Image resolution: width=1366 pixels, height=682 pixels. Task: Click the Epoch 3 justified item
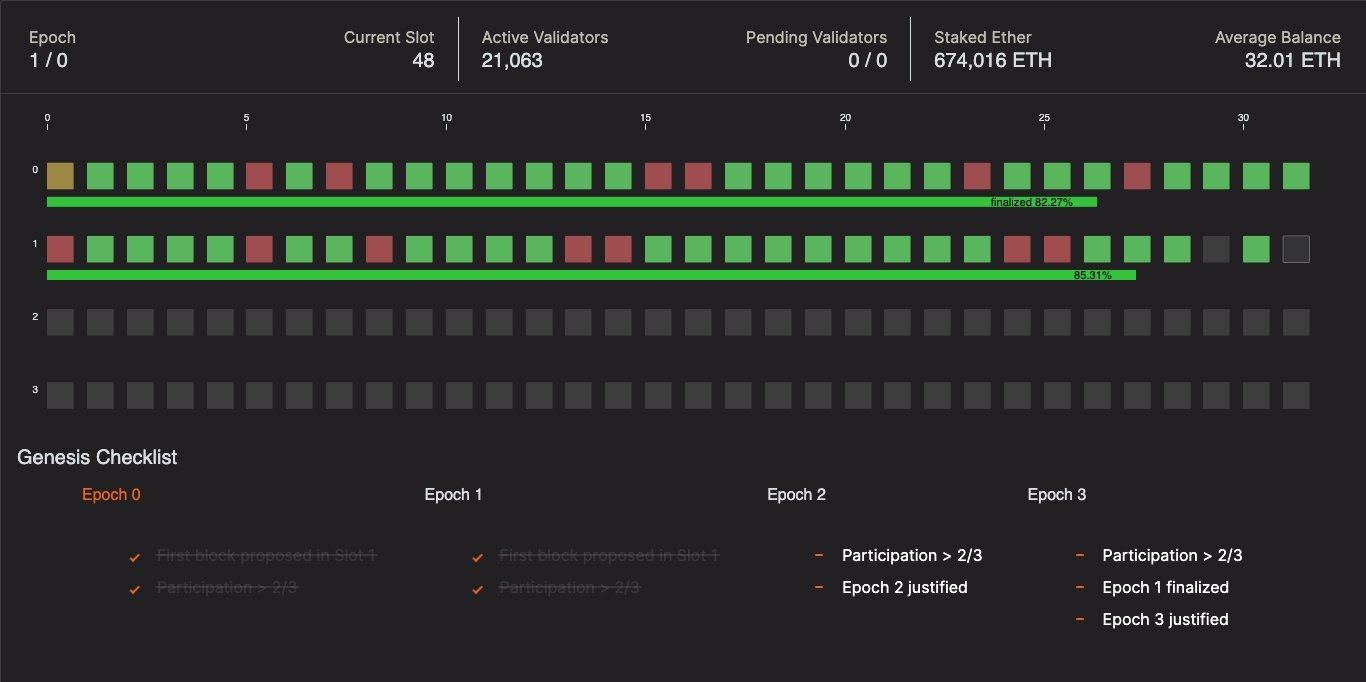[1165, 619]
